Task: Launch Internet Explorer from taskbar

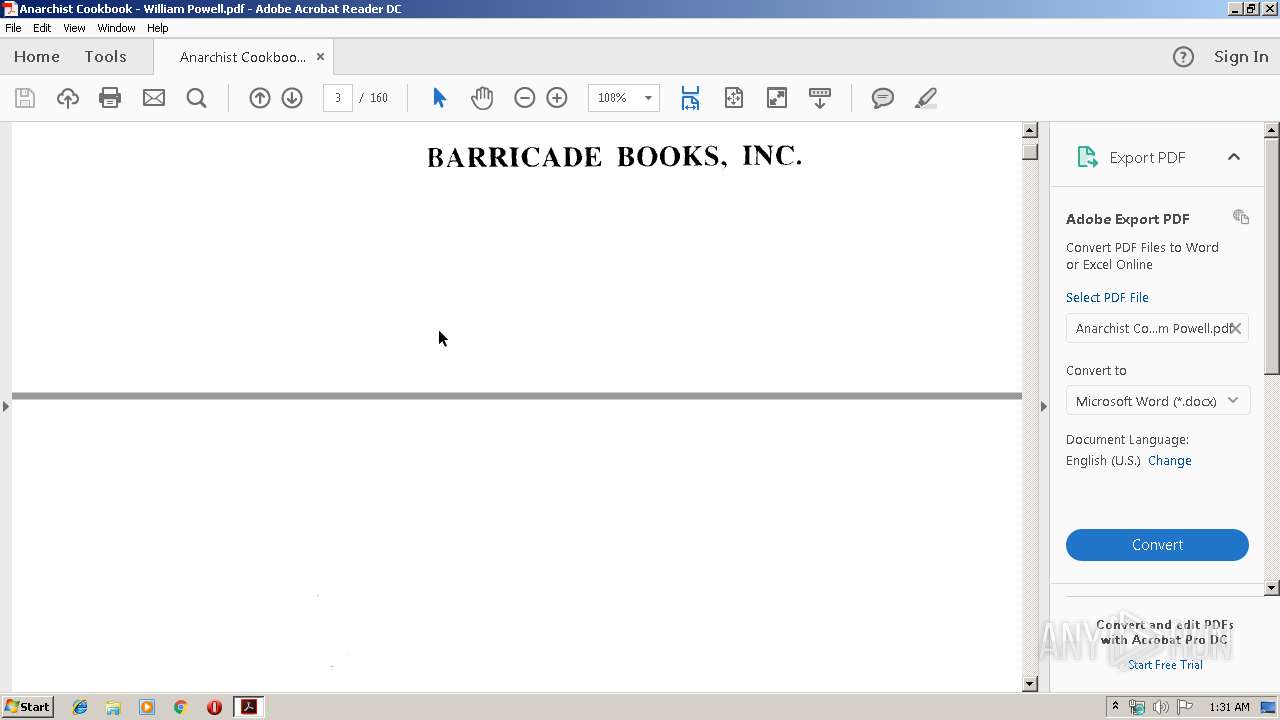Action: coord(80,707)
